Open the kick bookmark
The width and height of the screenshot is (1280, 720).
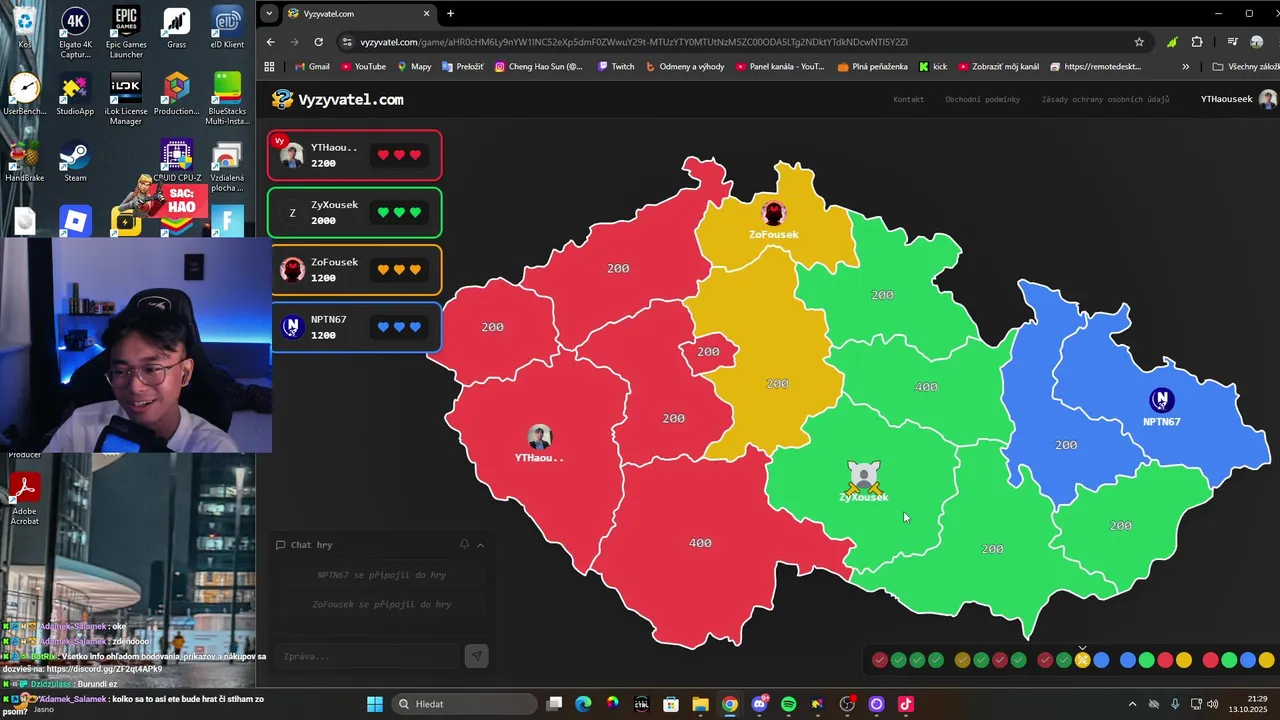pos(932,67)
